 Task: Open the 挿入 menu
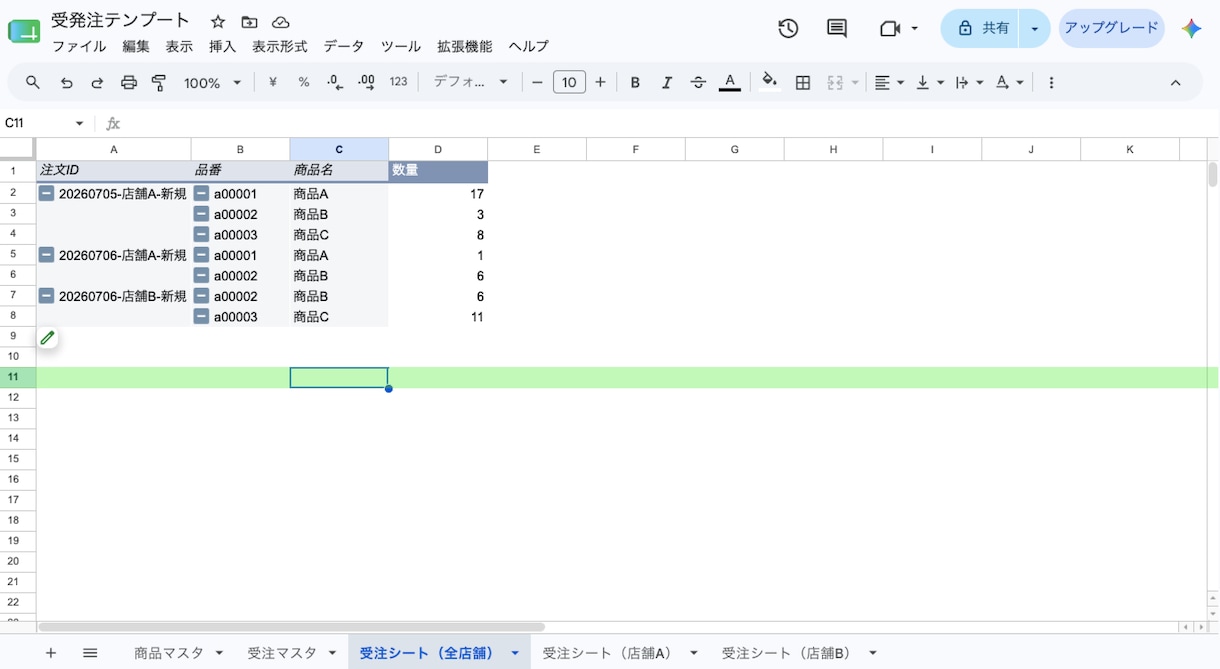click(222, 46)
